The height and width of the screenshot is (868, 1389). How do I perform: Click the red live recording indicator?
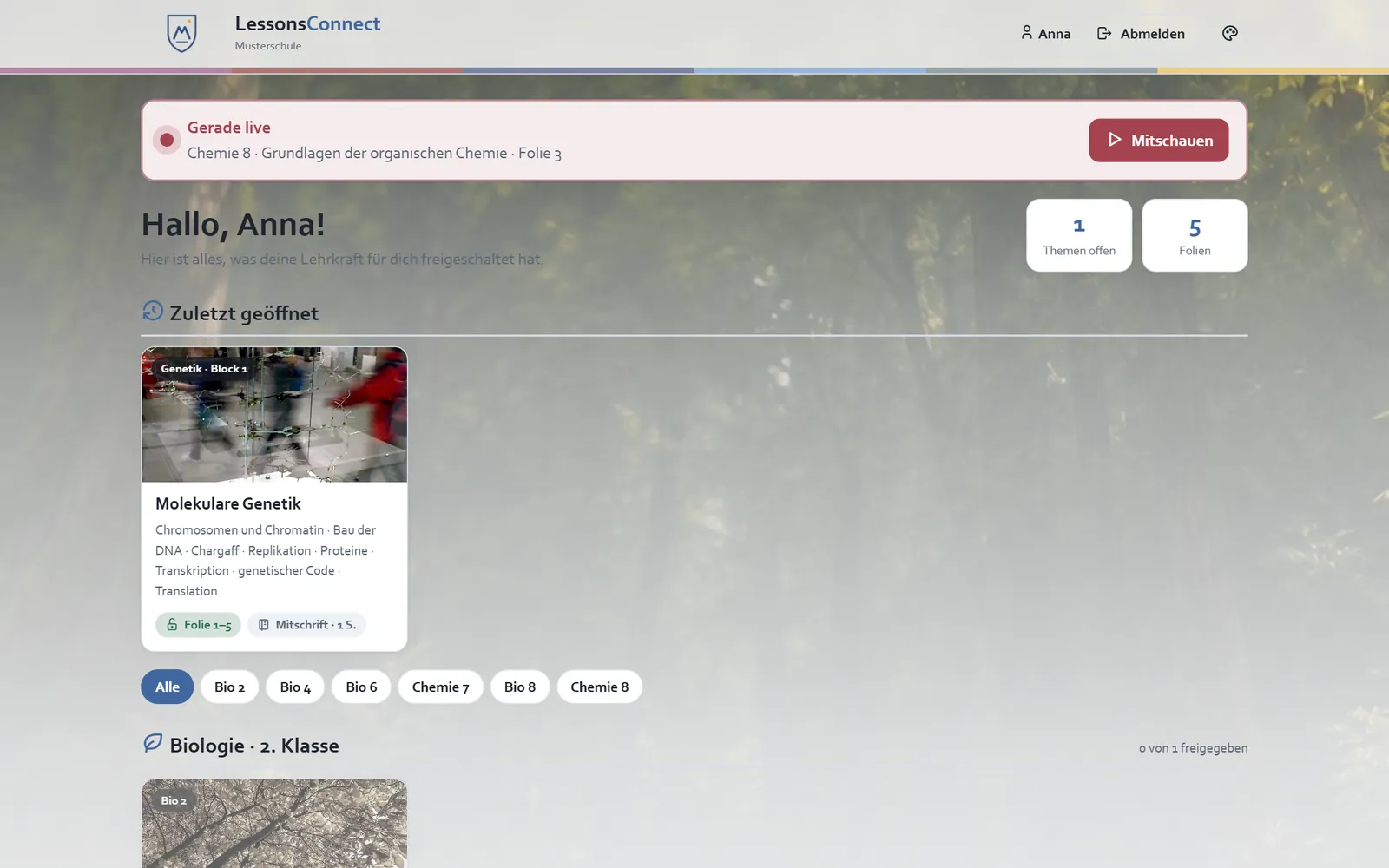pyautogui.click(x=167, y=140)
